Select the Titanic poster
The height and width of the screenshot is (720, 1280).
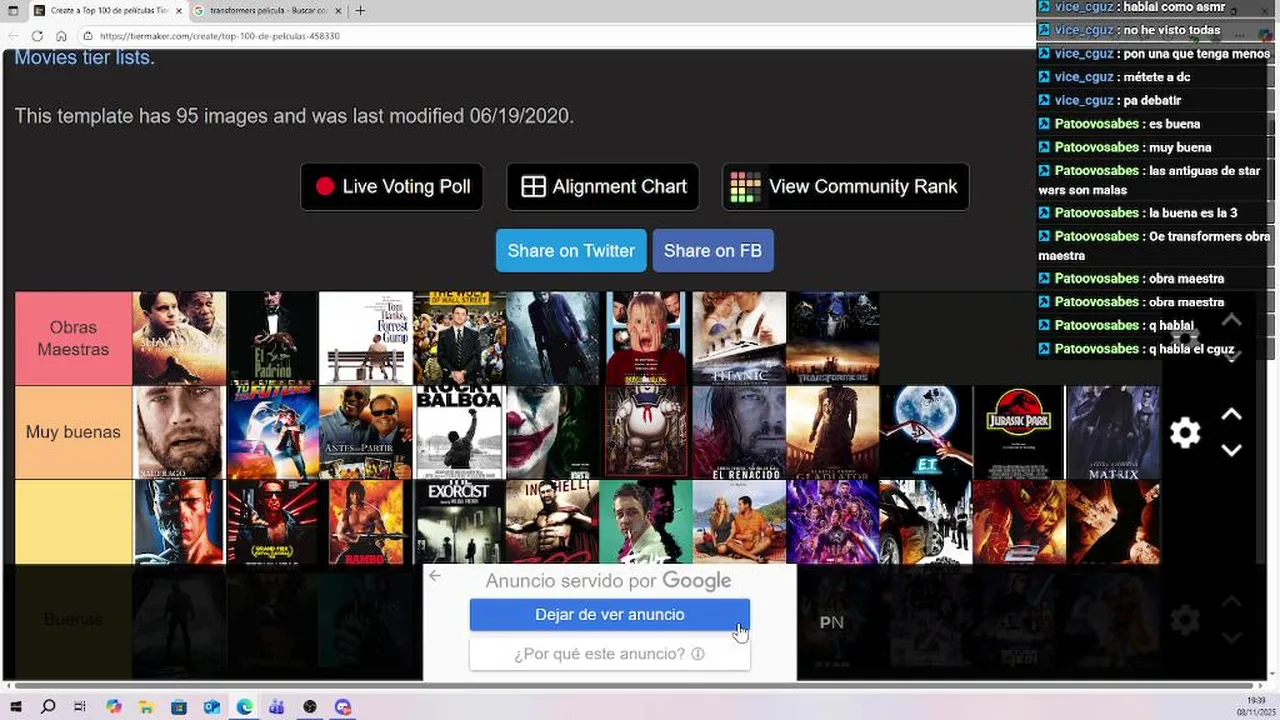tap(739, 338)
